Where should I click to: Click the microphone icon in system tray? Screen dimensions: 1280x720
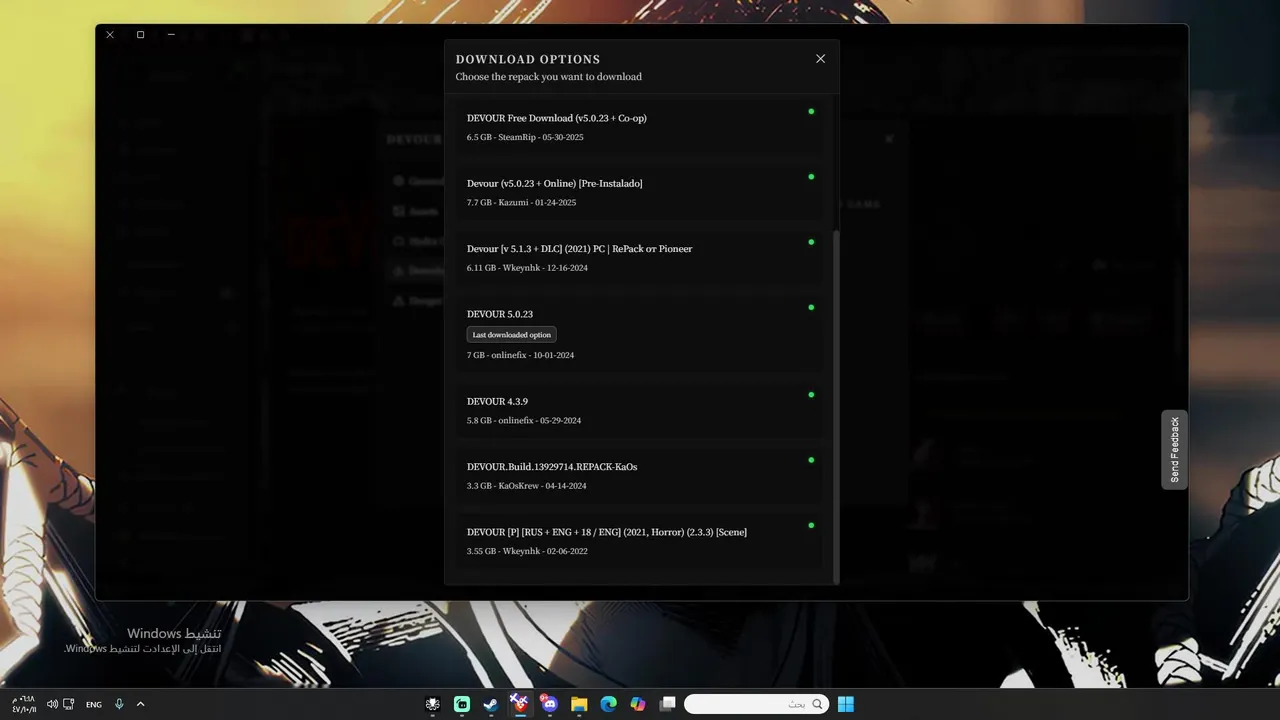click(119, 704)
